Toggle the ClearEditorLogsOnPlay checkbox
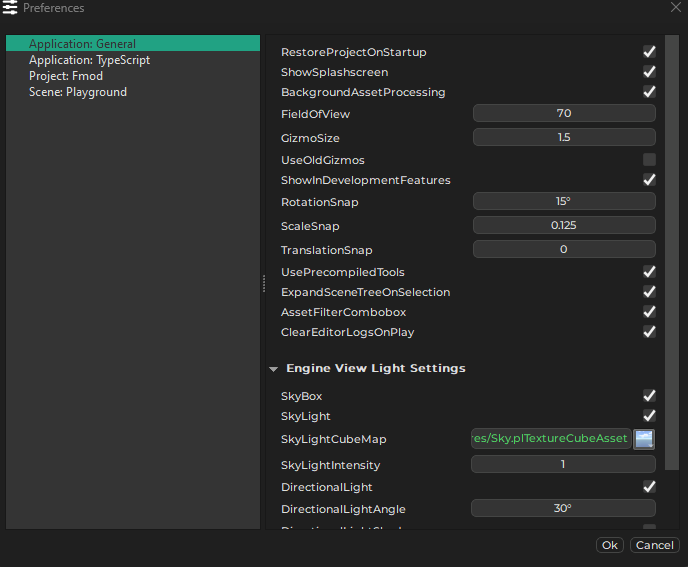688x567 pixels. (649, 332)
